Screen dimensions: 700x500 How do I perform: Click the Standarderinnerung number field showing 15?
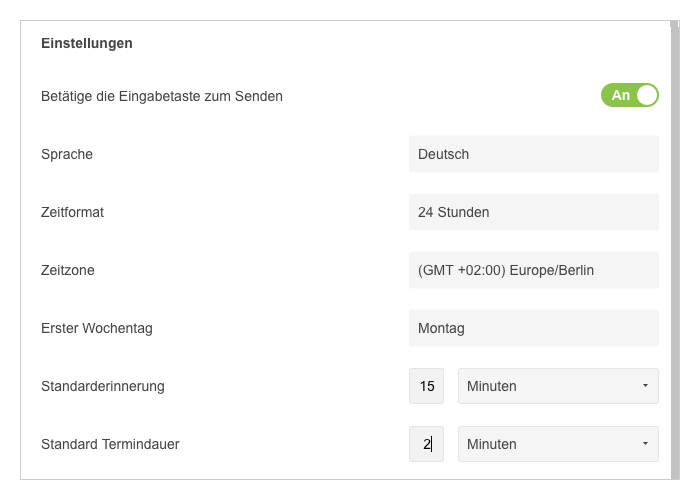tap(426, 386)
